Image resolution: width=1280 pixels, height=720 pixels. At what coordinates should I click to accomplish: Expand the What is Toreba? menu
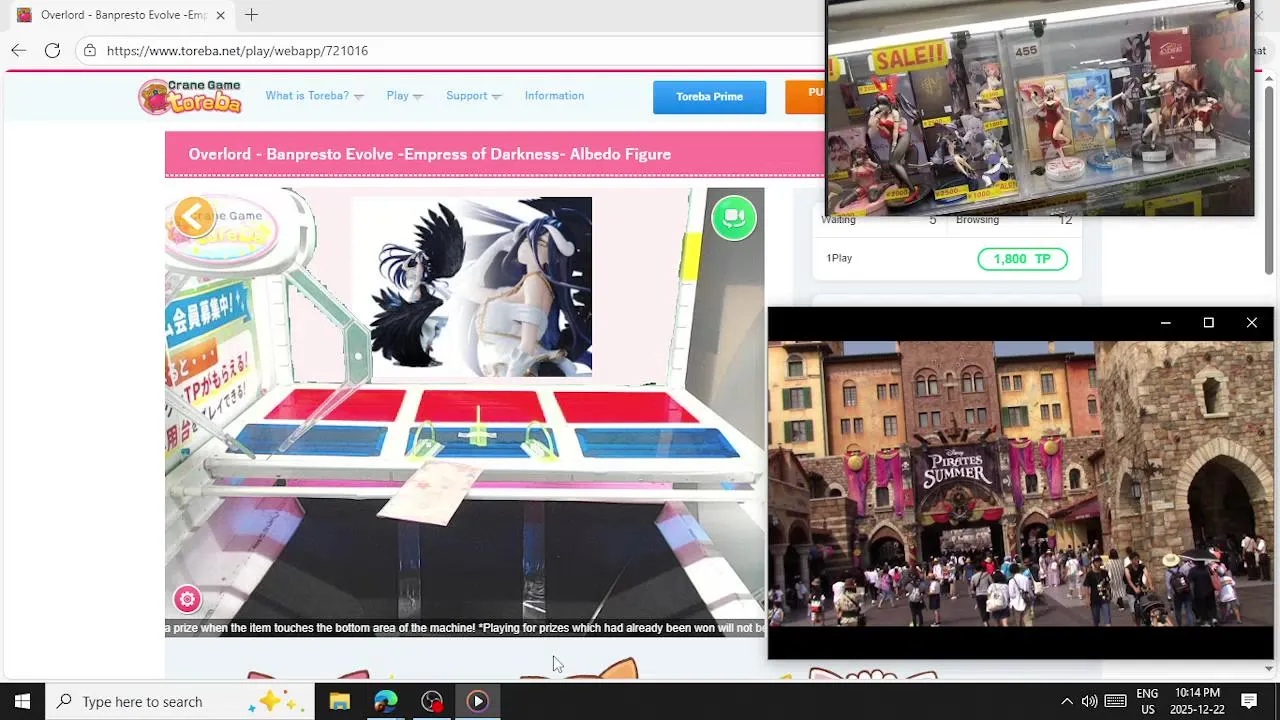pos(314,96)
